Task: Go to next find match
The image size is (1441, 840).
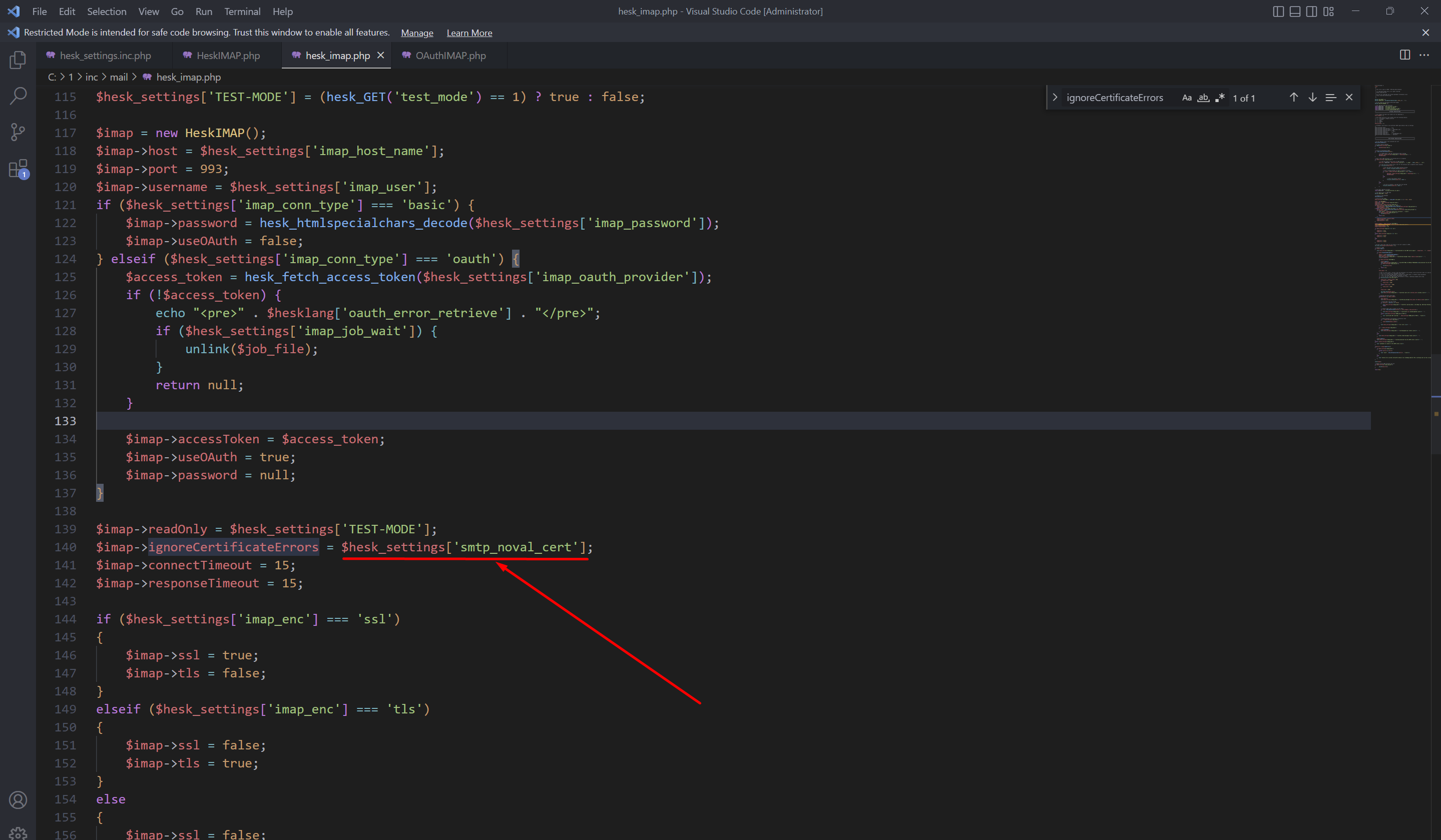Action: pyautogui.click(x=1312, y=98)
